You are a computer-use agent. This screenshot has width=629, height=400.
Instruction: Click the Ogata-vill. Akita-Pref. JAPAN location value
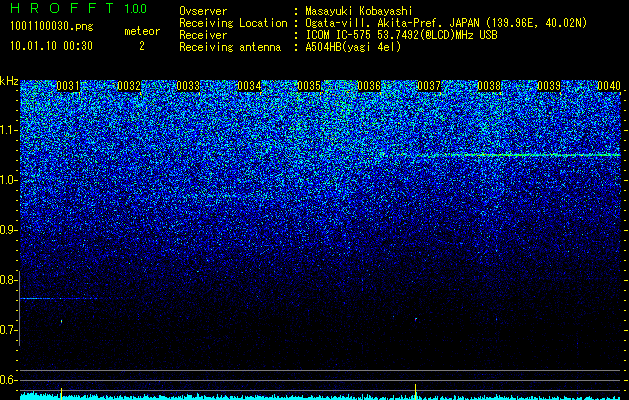click(446, 23)
